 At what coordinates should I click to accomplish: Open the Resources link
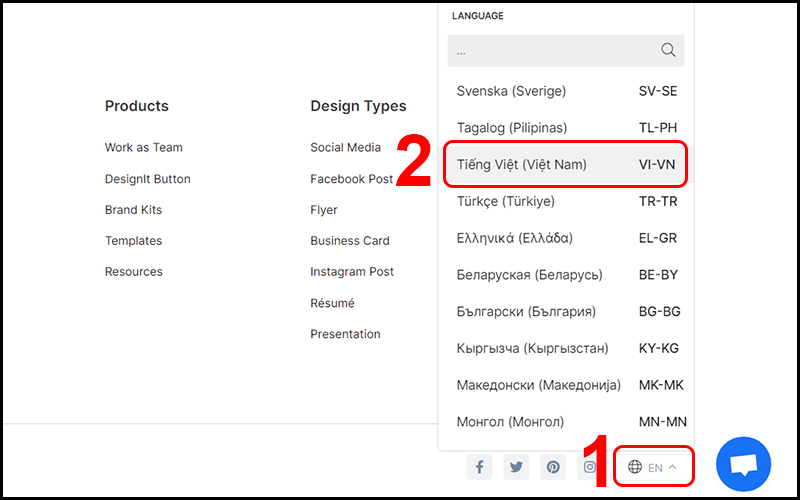[x=134, y=271]
